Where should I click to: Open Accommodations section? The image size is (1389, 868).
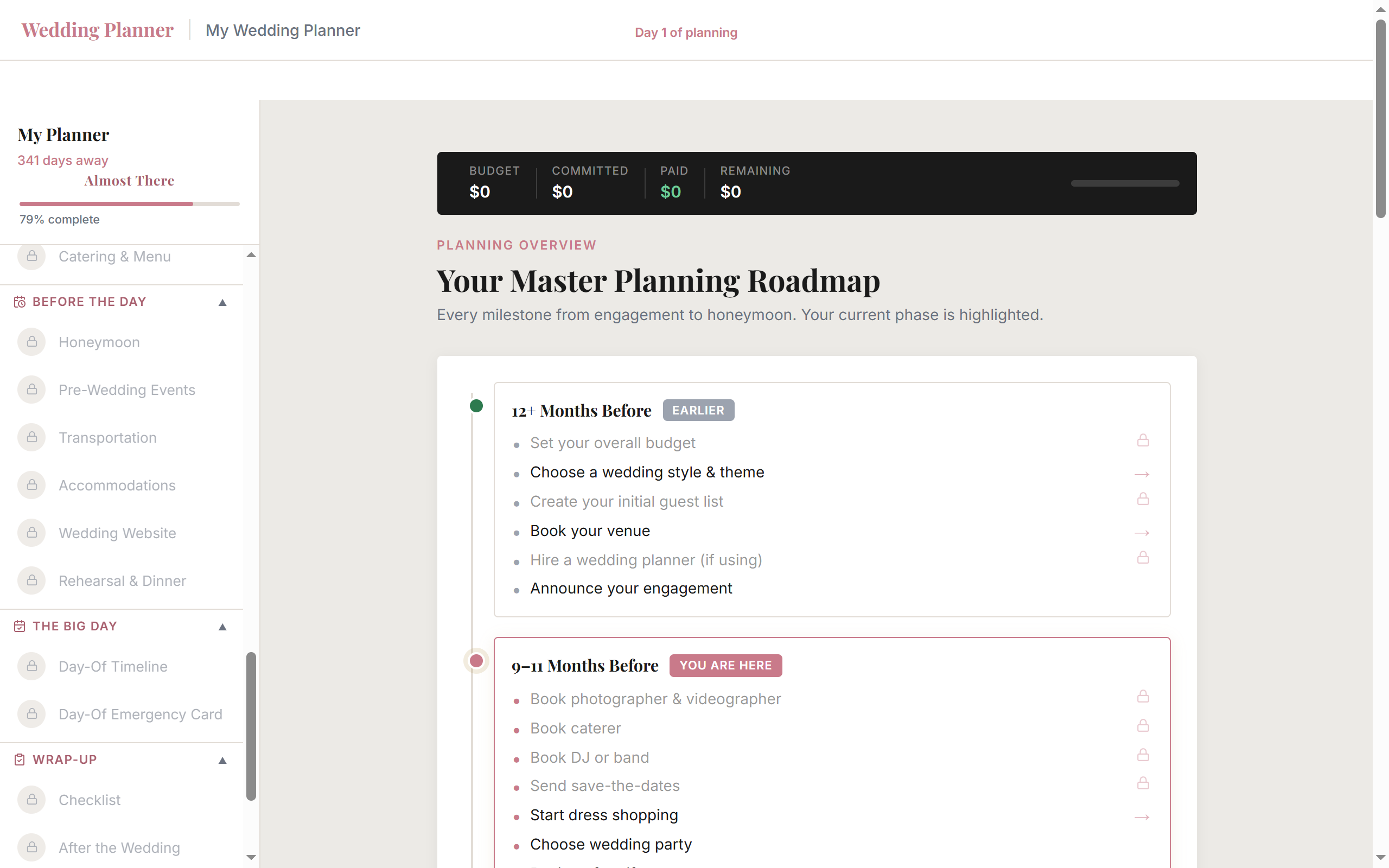click(122, 485)
